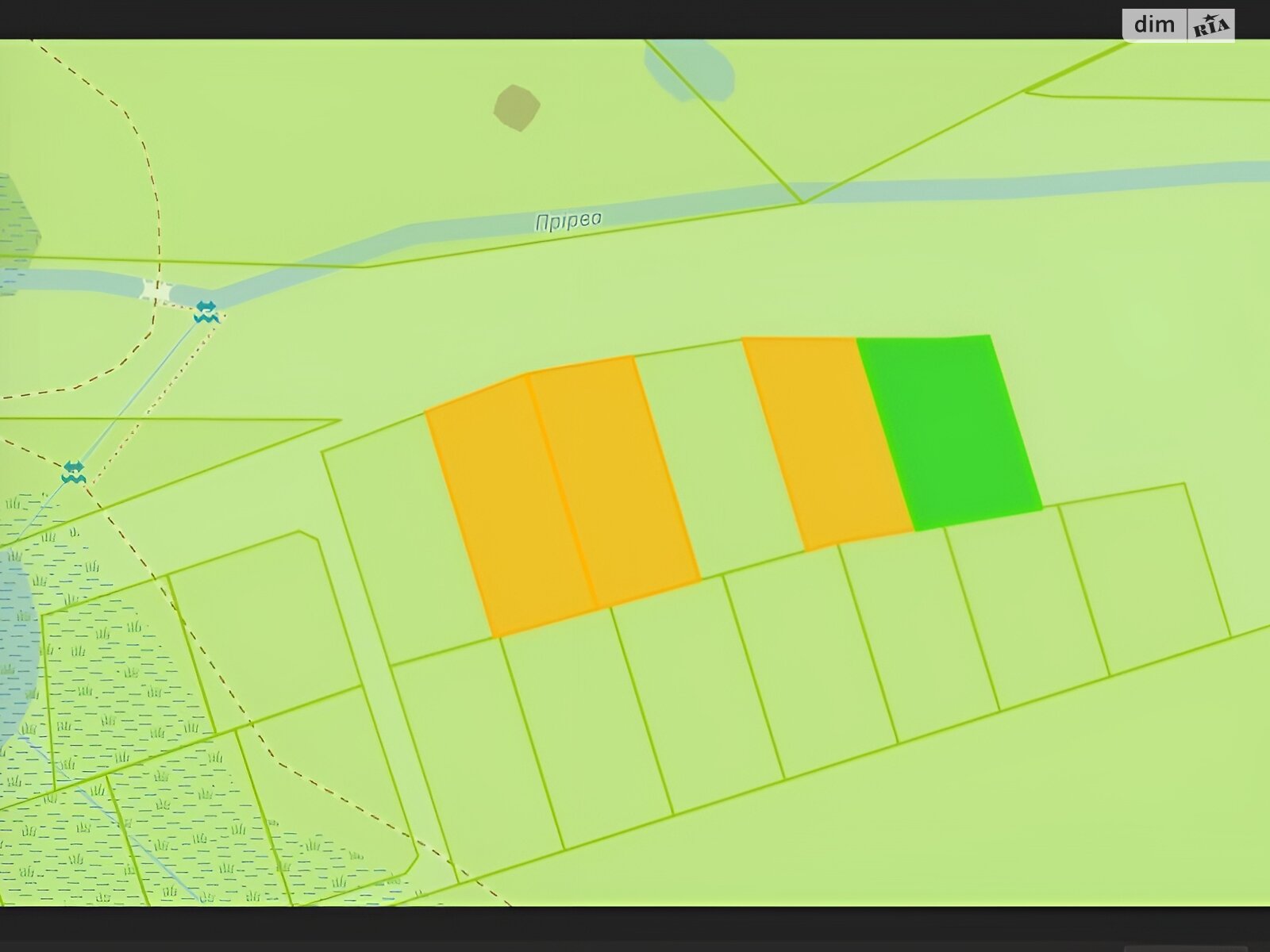Click the dim text in the watermark
The width and height of the screenshot is (1270, 952).
1154,25
